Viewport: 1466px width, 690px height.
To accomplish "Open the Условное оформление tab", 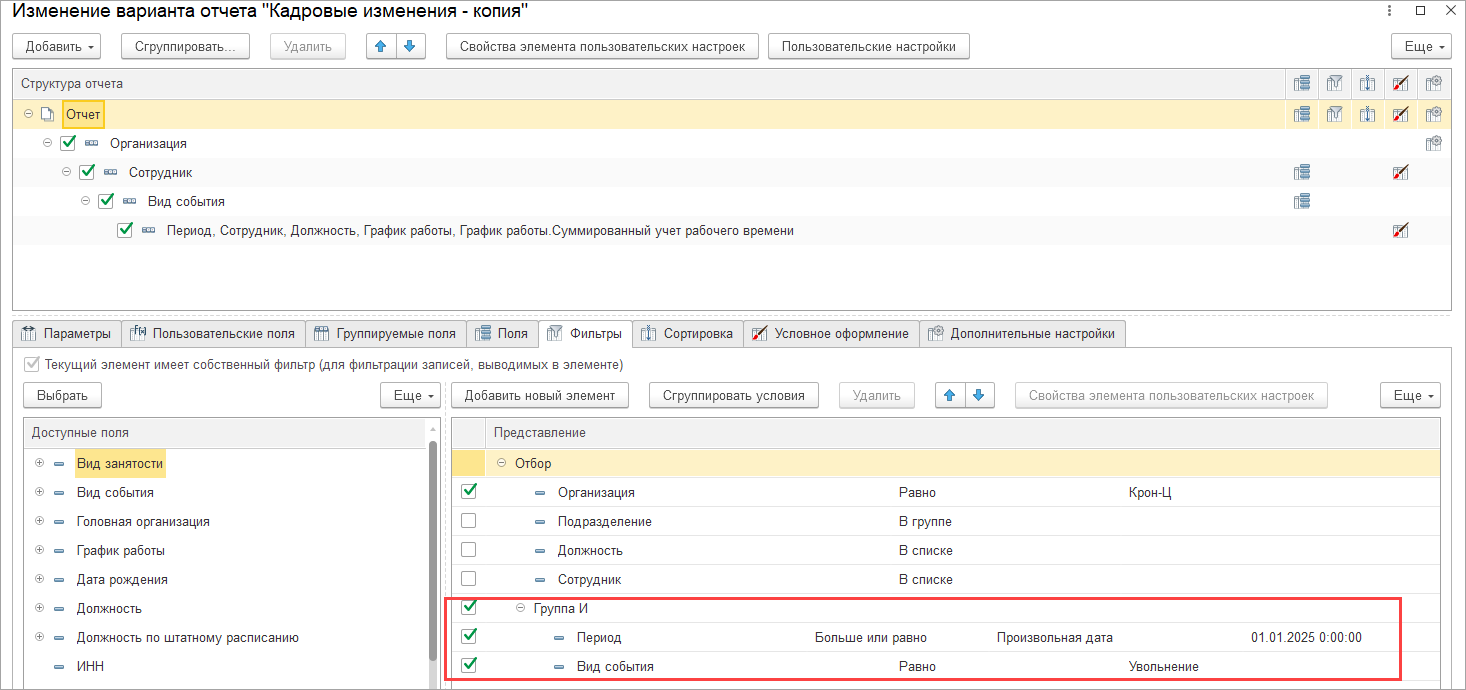I will coord(831,333).
